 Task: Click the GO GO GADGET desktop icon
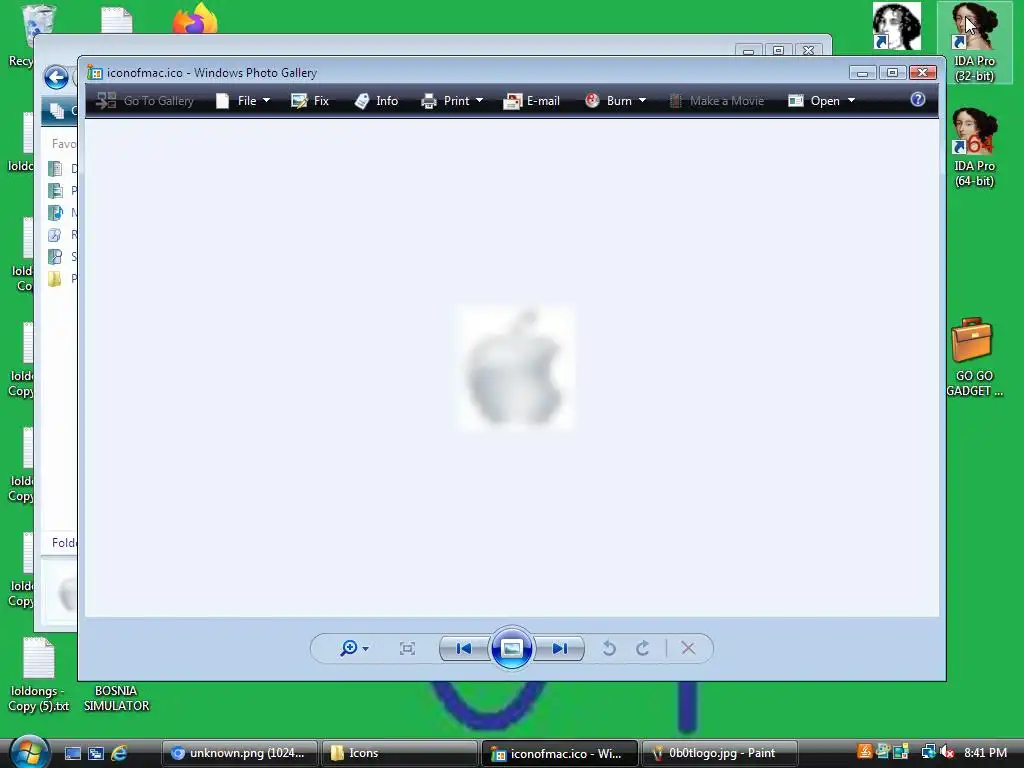click(974, 357)
